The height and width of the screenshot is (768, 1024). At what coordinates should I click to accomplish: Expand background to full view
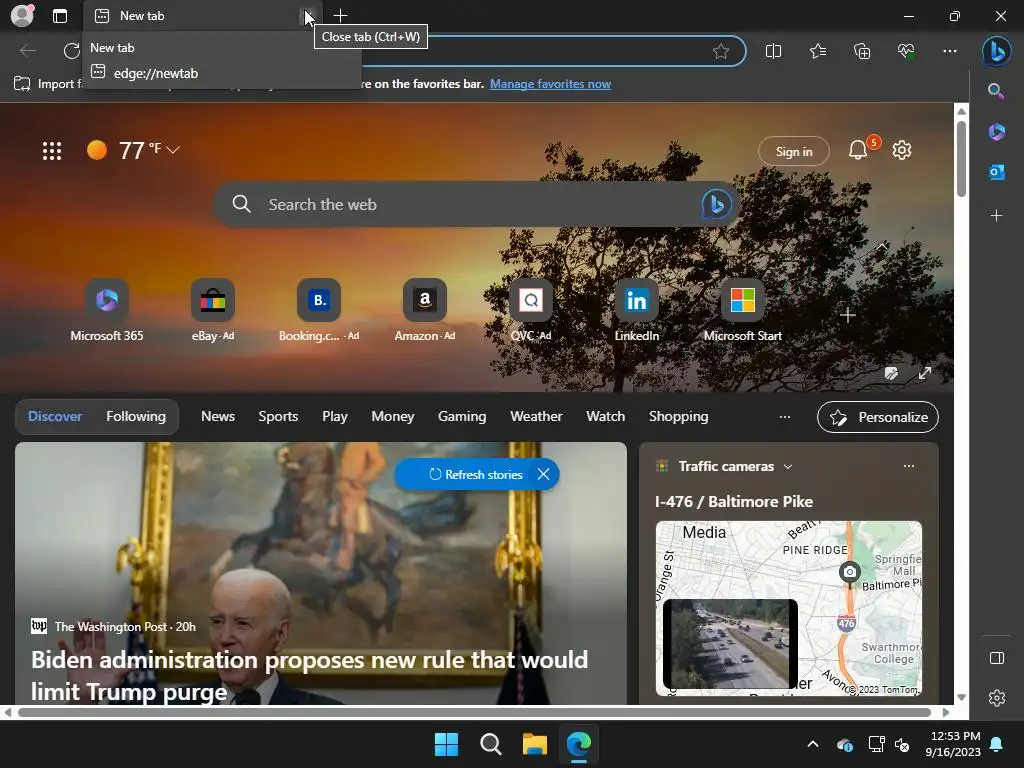pyautogui.click(x=925, y=374)
